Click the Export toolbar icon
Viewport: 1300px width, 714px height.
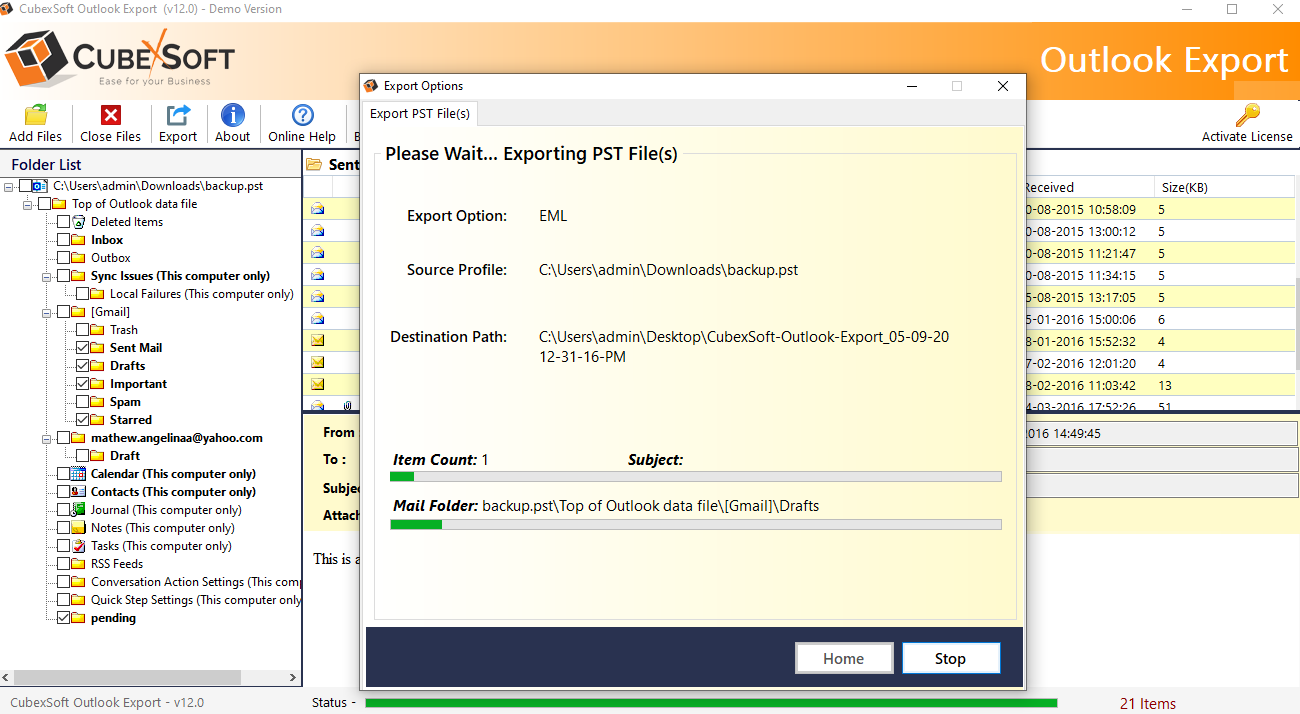[x=178, y=115]
